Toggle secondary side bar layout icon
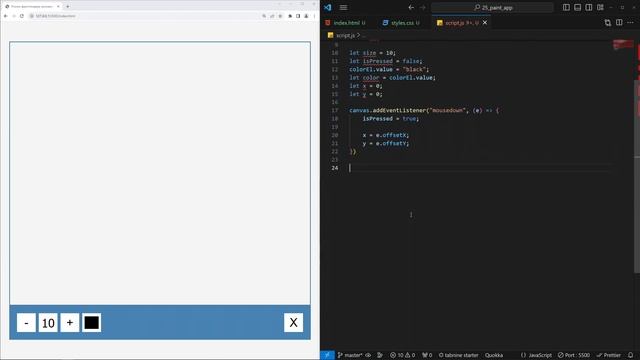 tap(589, 7)
